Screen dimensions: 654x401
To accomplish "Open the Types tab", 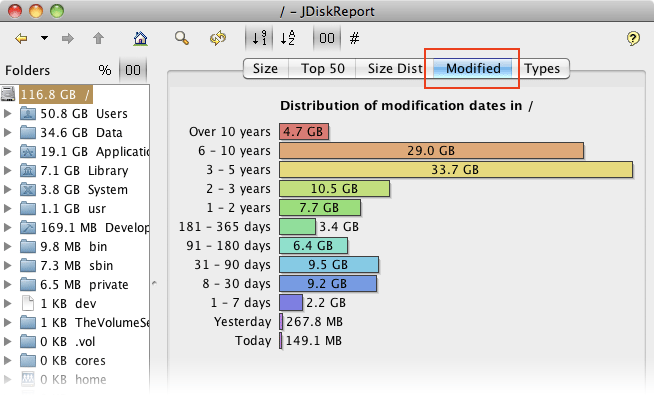I will pyautogui.click(x=542, y=68).
